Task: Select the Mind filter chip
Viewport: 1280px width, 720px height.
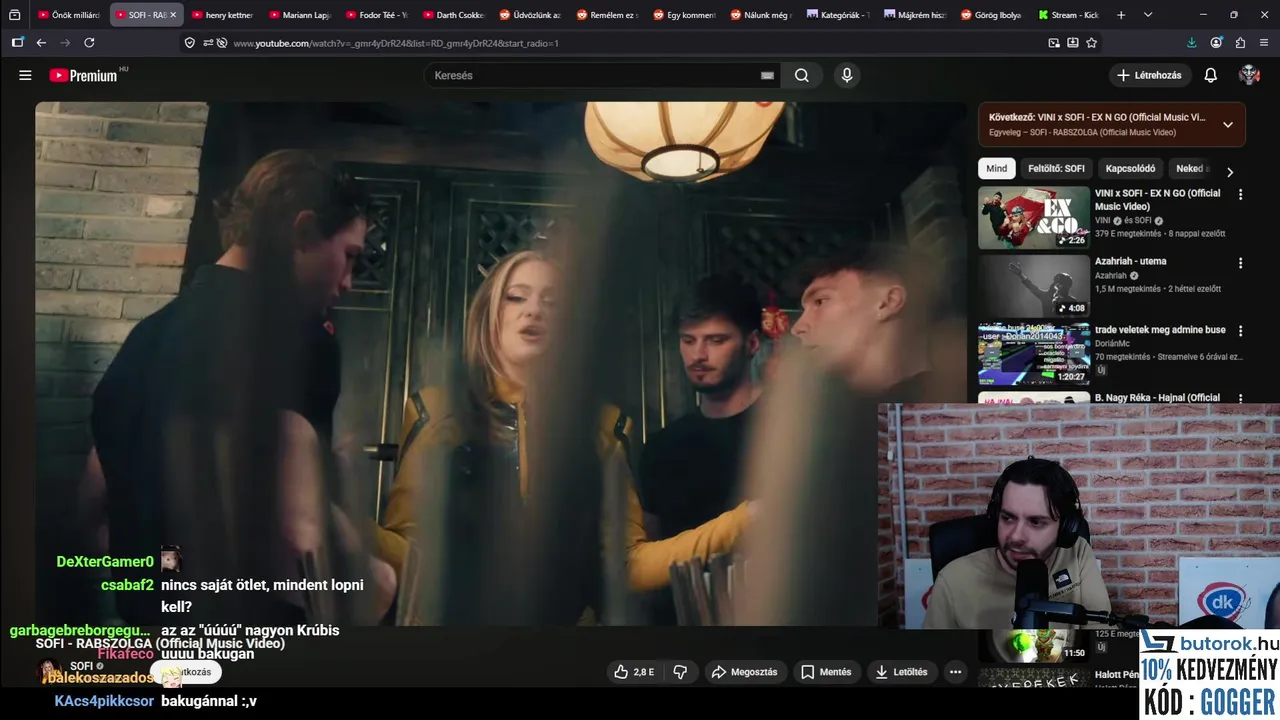Action: tap(997, 169)
